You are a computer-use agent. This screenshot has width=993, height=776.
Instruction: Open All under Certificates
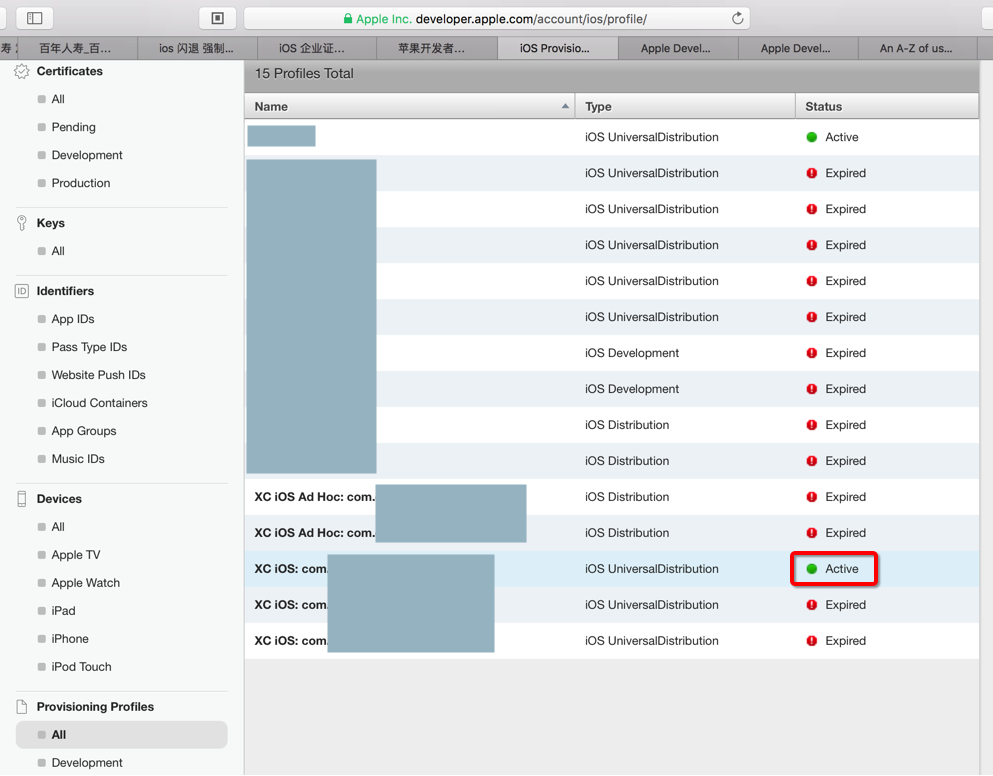[58, 99]
